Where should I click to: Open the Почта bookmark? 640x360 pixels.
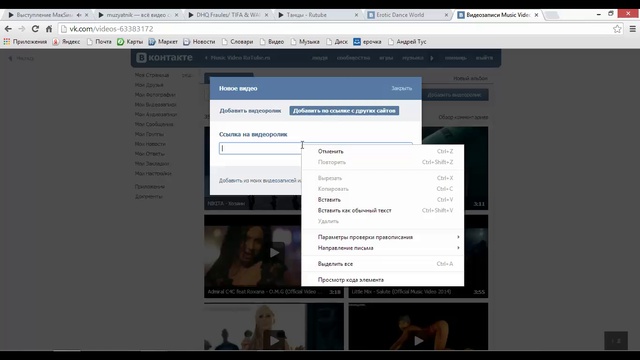[99, 42]
